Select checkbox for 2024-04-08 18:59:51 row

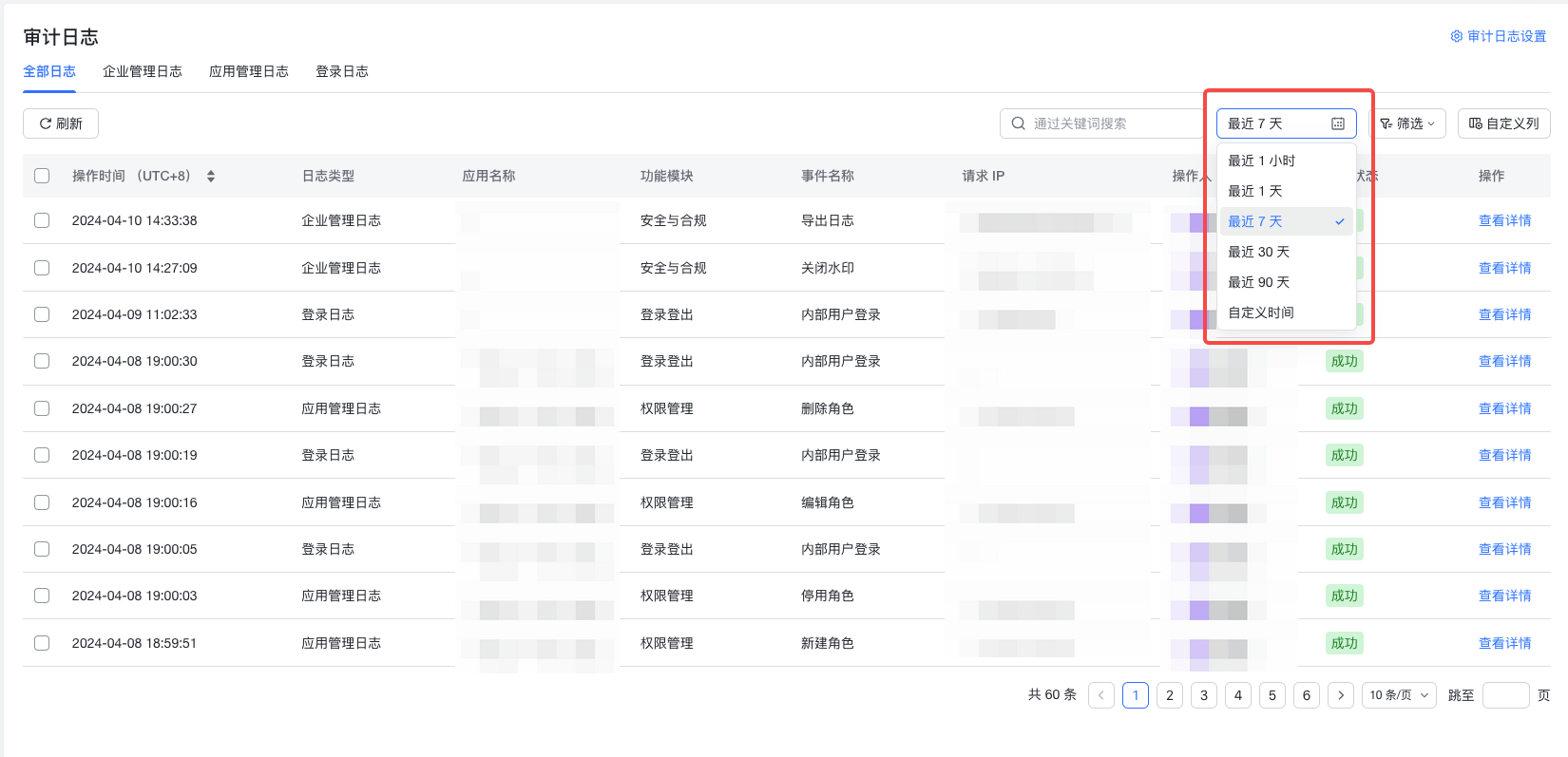tap(42, 643)
